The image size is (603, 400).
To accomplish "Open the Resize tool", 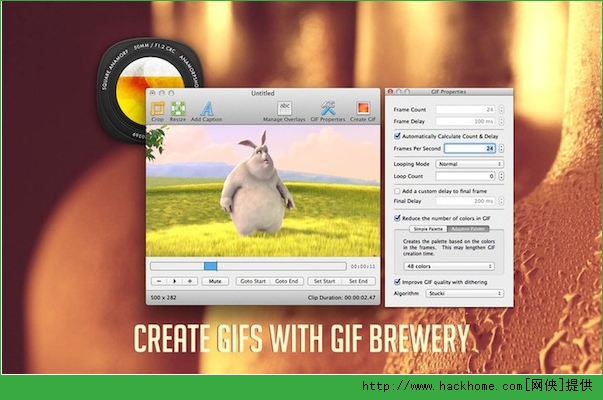I will click(x=178, y=109).
